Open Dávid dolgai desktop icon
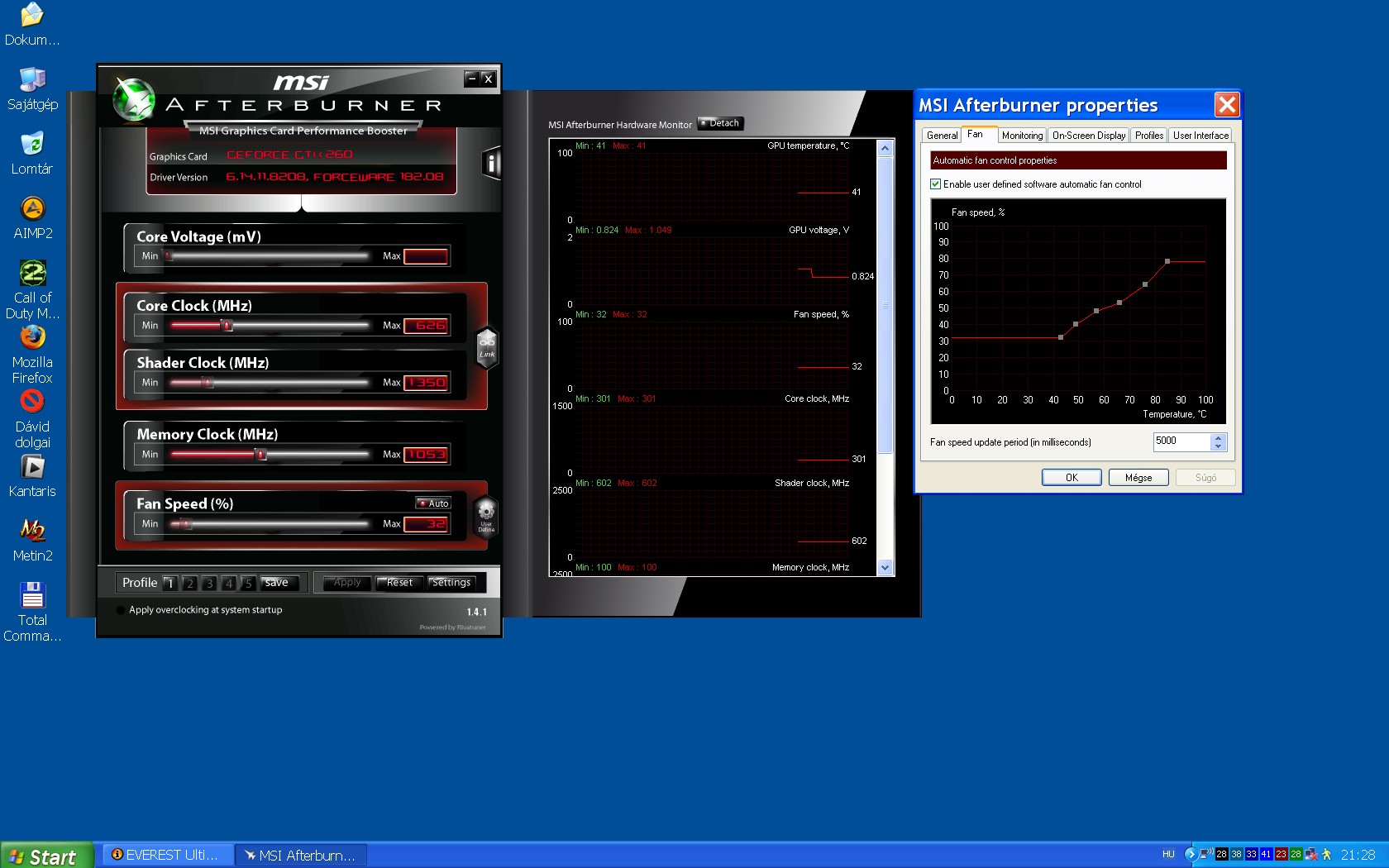Image resolution: width=1389 pixels, height=868 pixels. point(32,419)
